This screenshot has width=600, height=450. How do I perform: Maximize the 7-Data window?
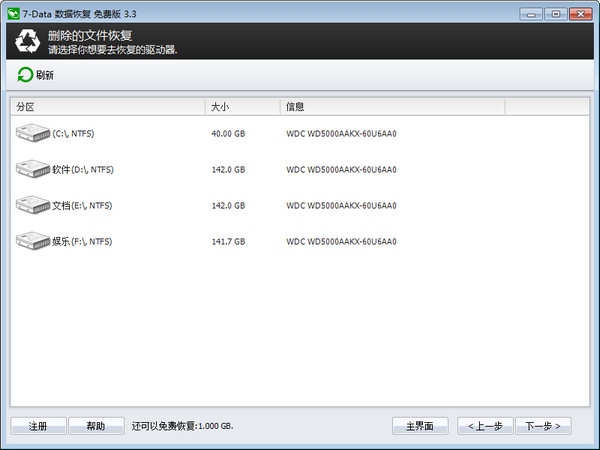pos(556,15)
